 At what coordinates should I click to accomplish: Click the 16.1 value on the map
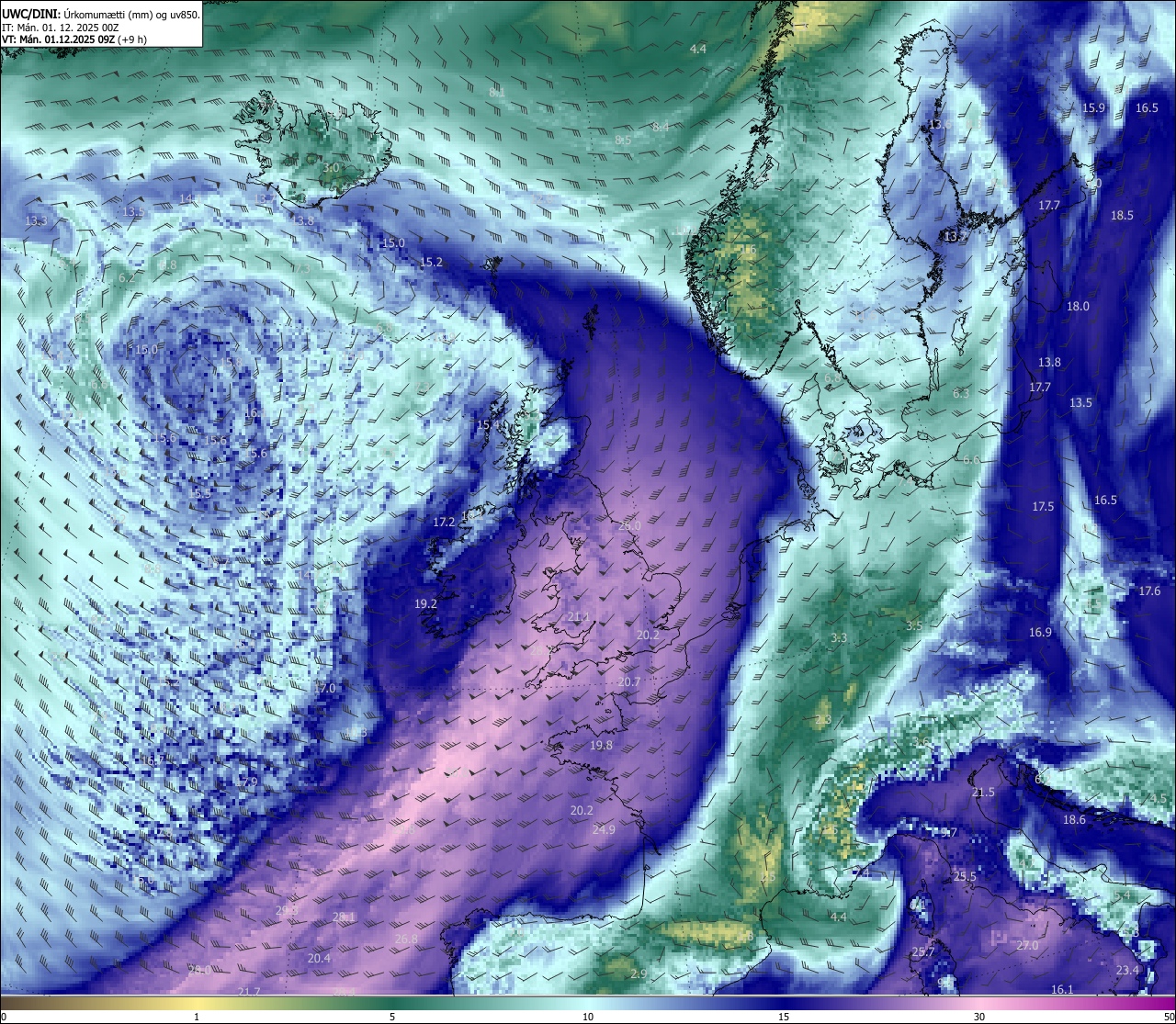coord(1062,990)
